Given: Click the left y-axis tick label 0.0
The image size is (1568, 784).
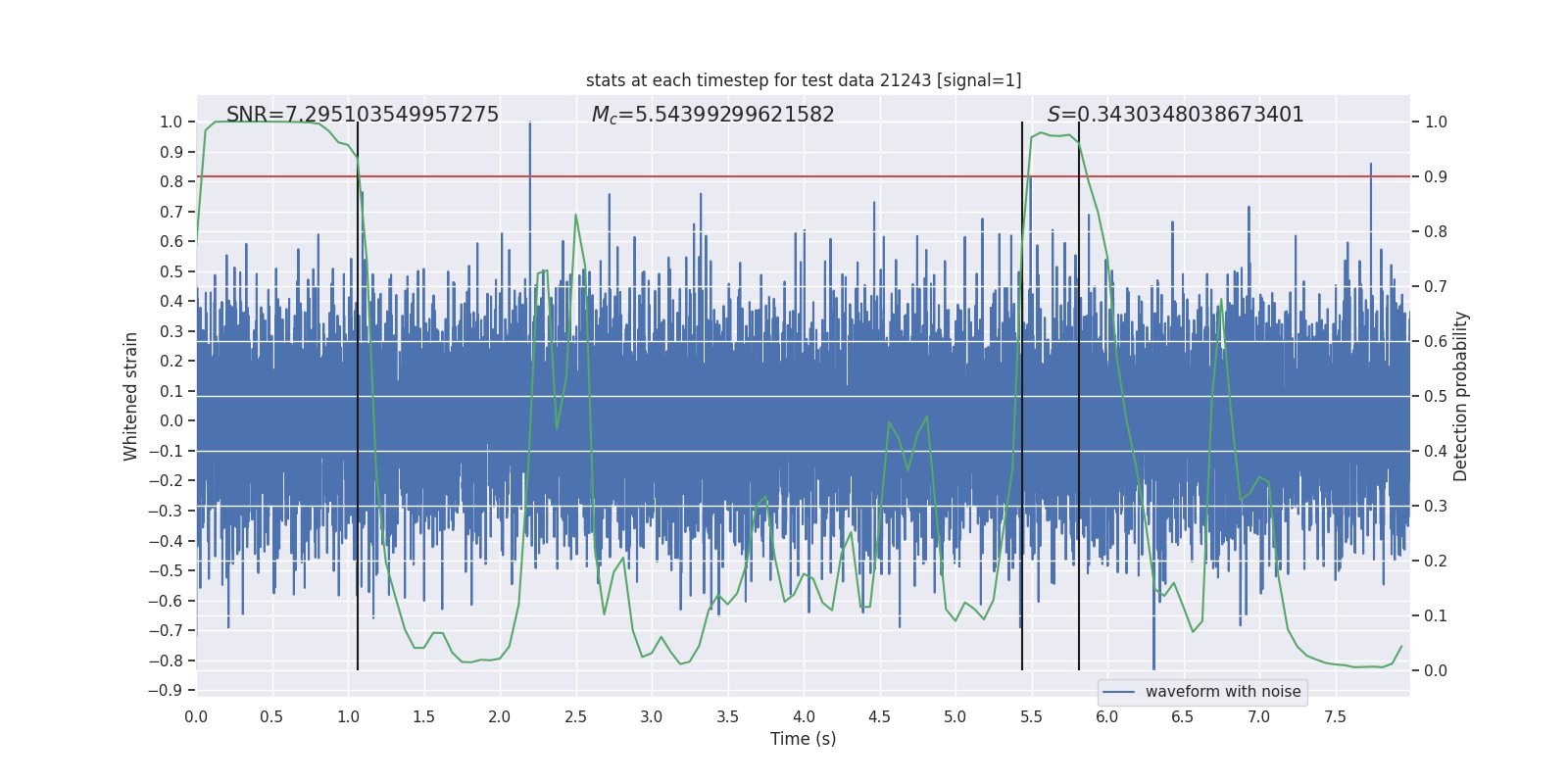Looking at the screenshot, I should (171, 421).
